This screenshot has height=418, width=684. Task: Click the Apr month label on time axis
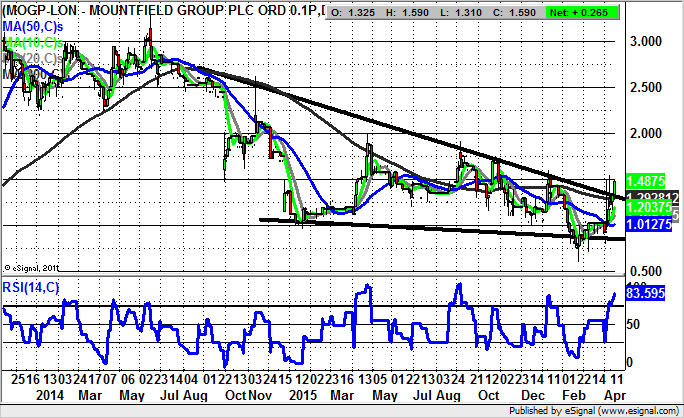click(609, 395)
